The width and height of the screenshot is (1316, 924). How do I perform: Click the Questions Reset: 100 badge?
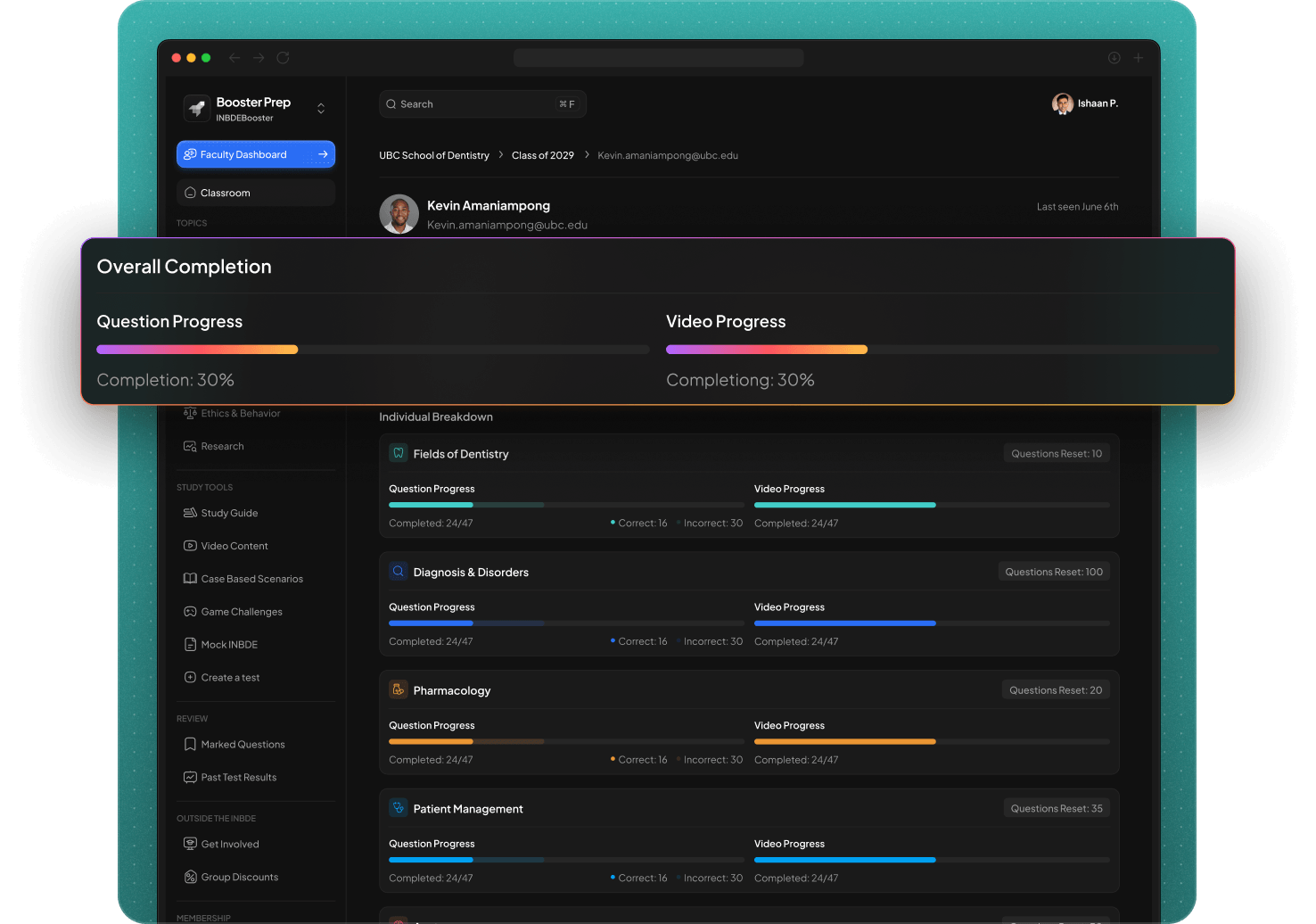click(x=1054, y=572)
